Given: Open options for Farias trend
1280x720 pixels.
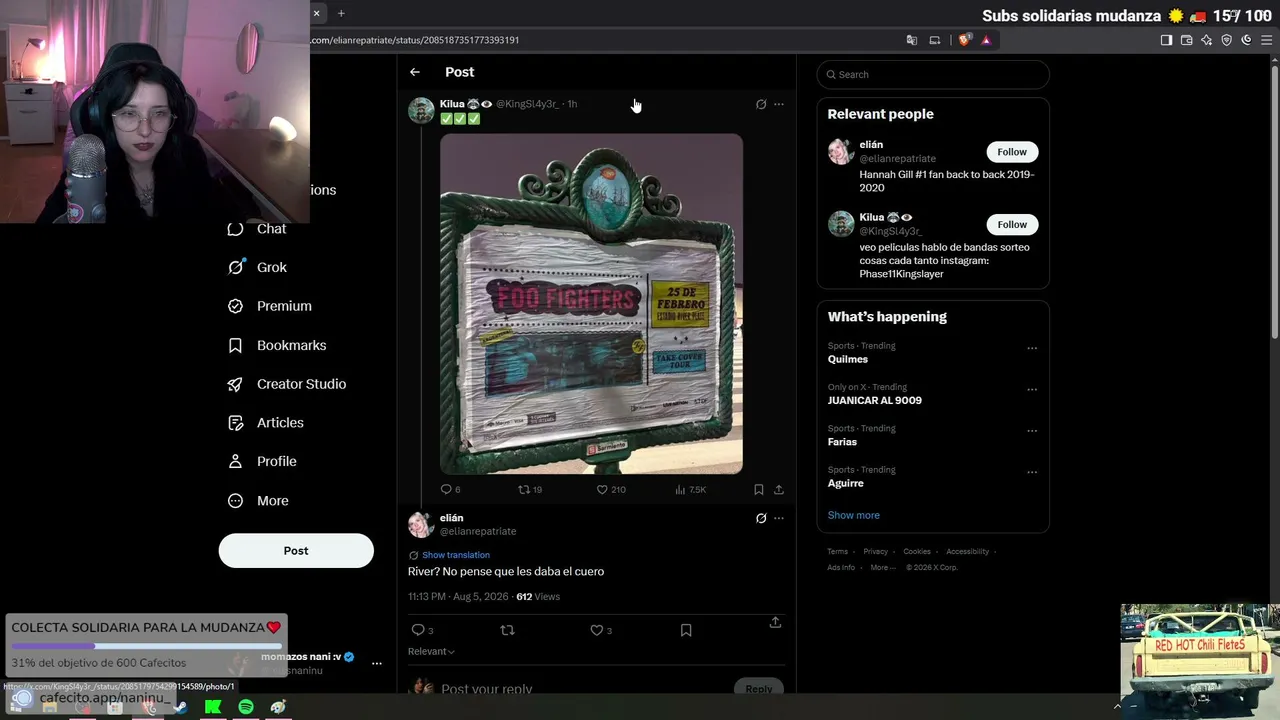Looking at the screenshot, I should coord(1032,430).
